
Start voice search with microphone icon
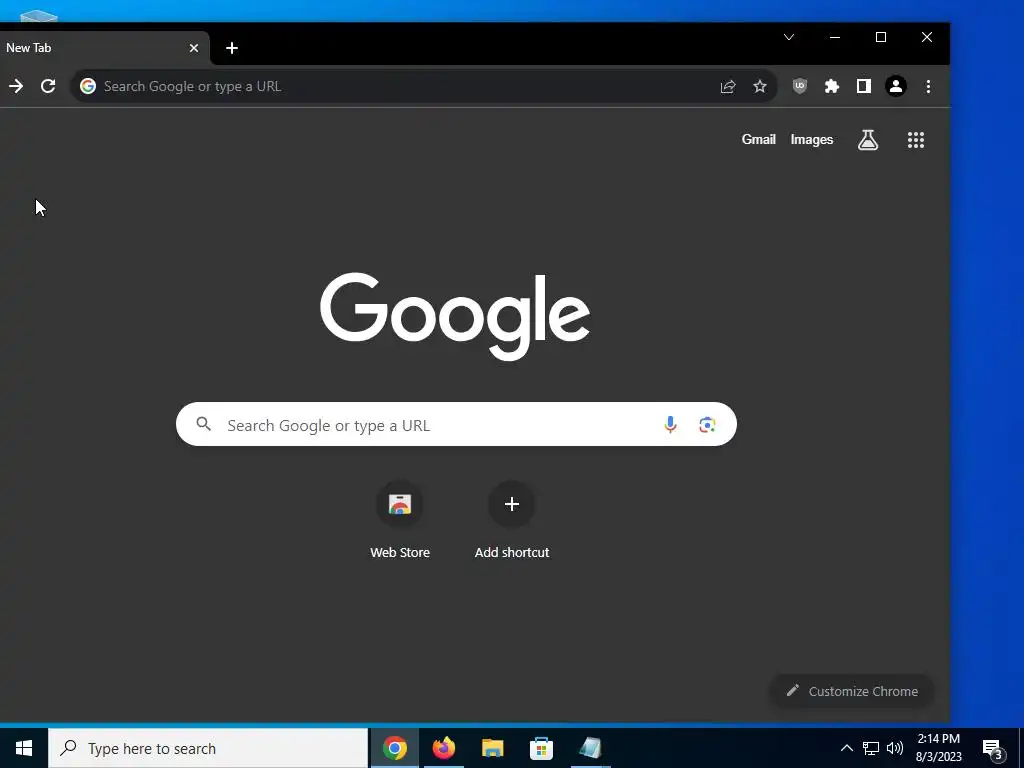[x=670, y=424]
